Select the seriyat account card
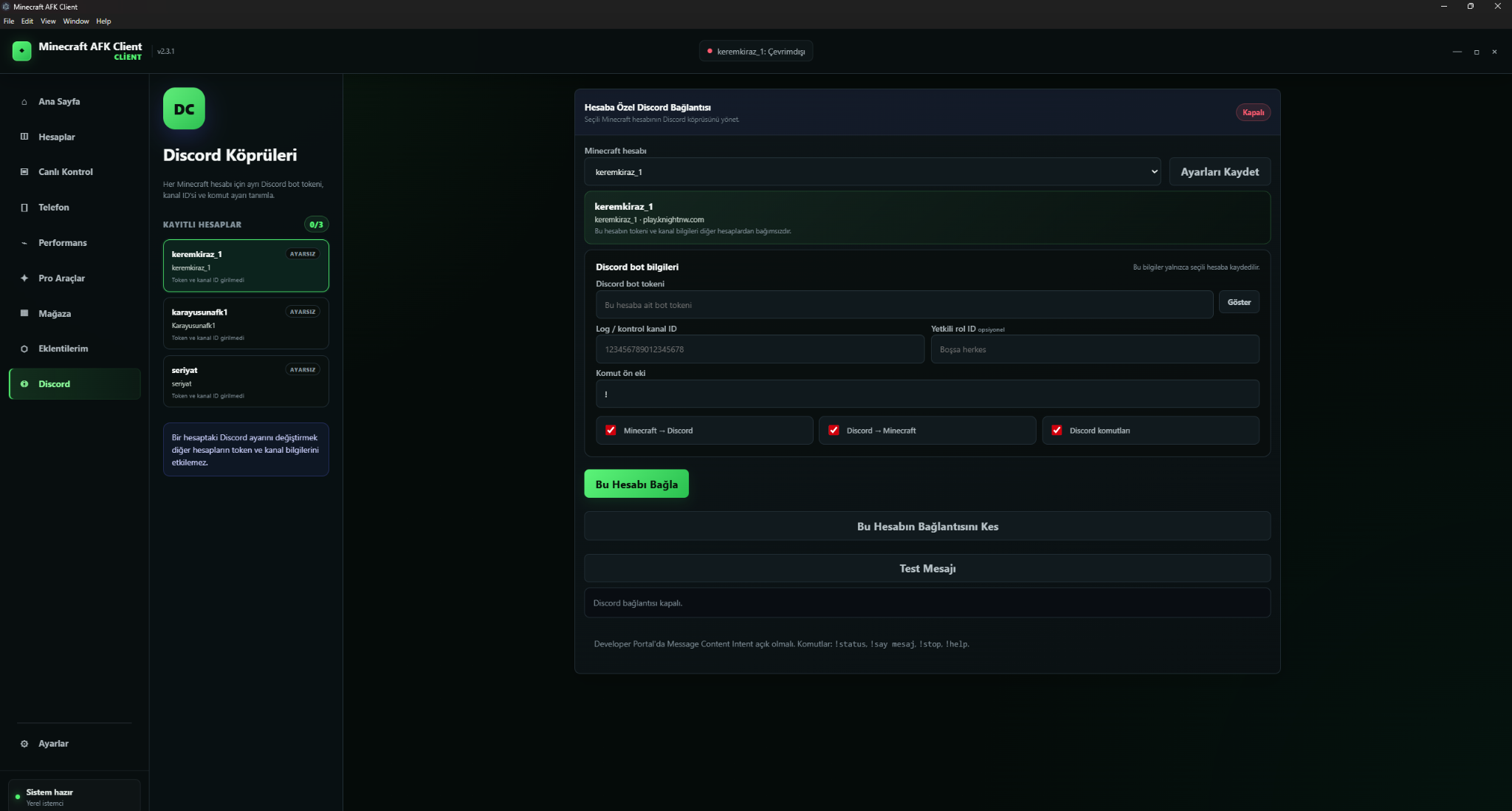 (246, 381)
